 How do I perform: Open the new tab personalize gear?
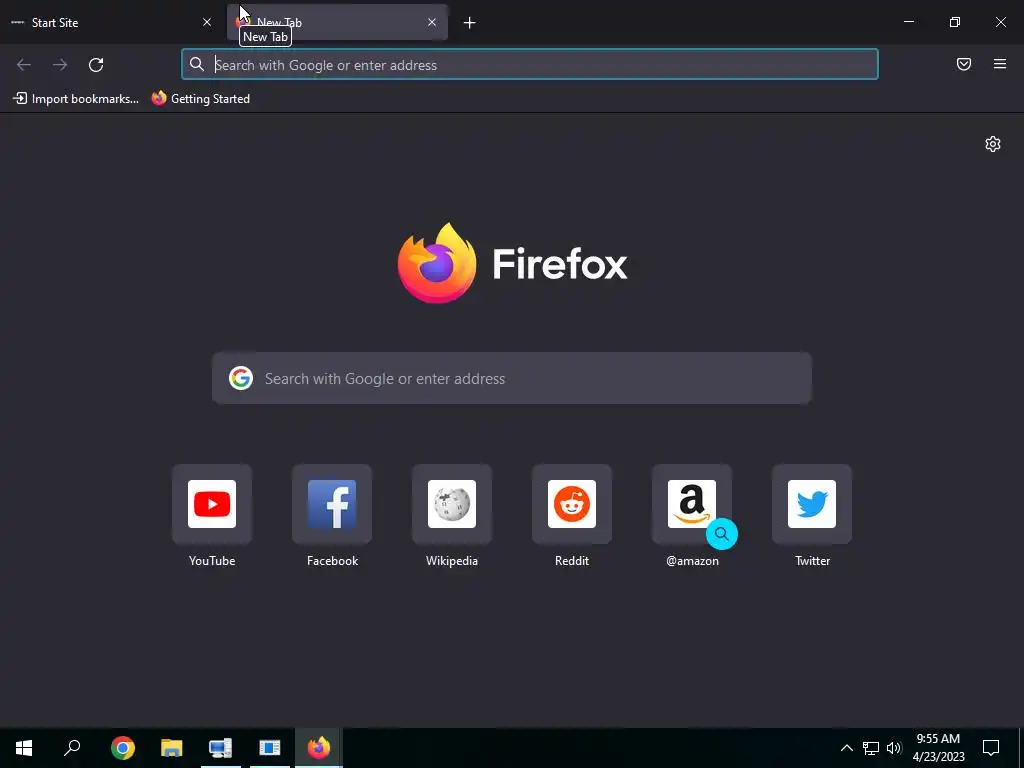(x=993, y=144)
